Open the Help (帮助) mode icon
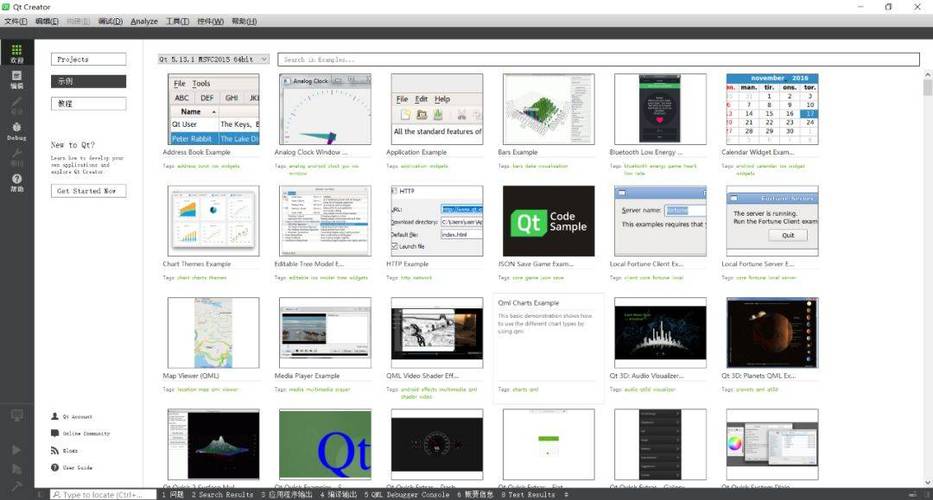 pyautogui.click(x=17, y=182)
